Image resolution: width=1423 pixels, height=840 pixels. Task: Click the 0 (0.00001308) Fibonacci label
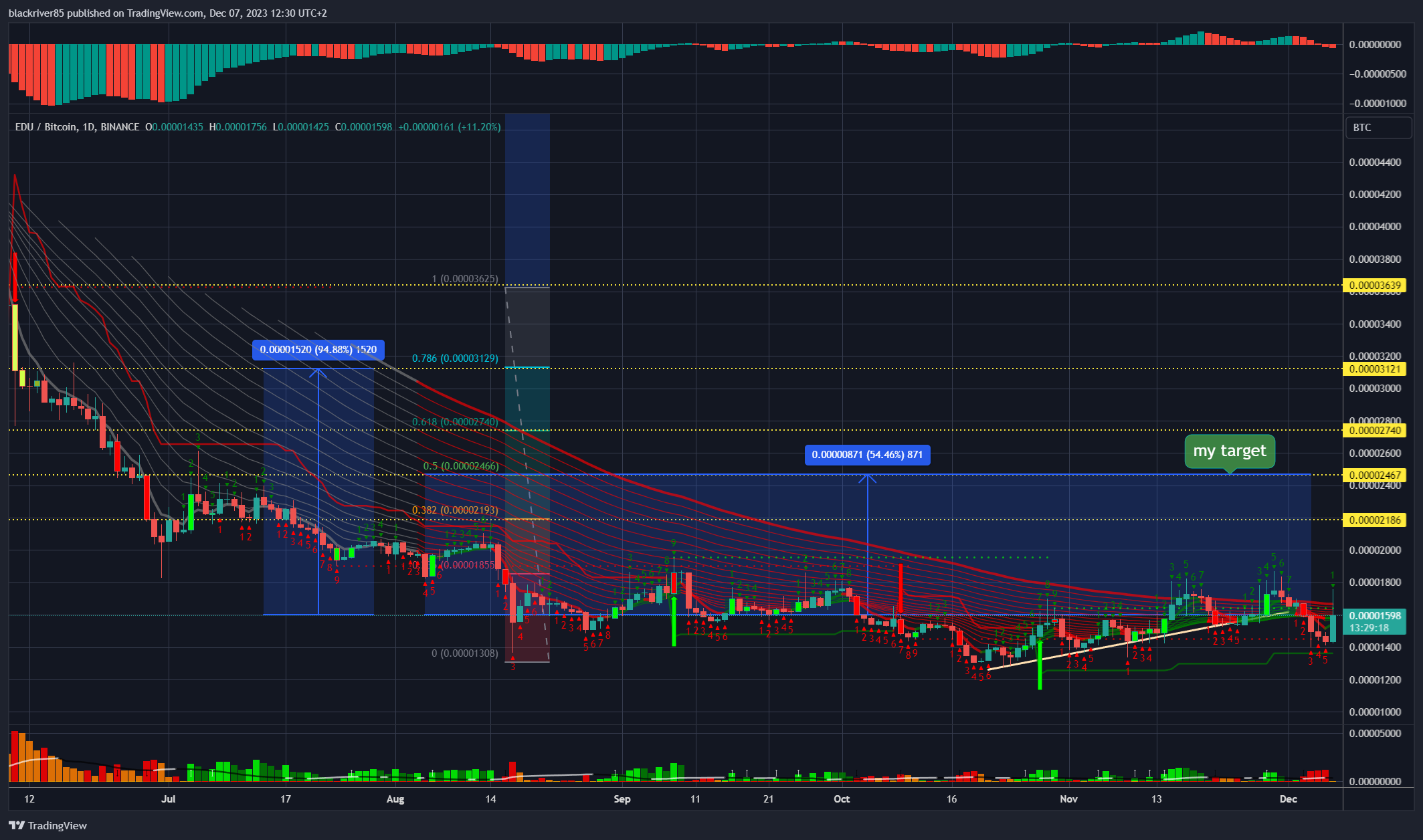(x=465, y=653)
